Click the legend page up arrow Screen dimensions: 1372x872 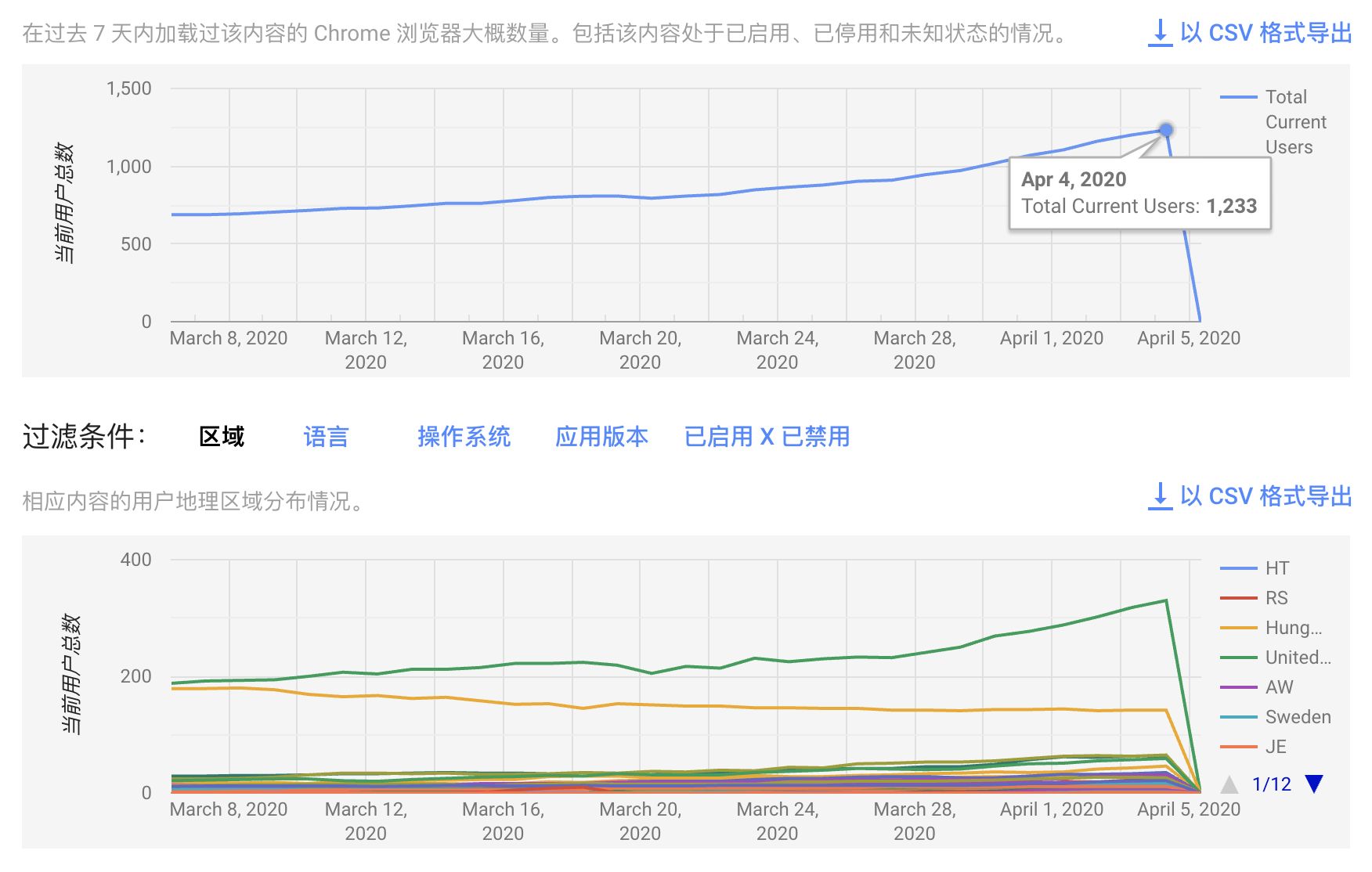point(1229,784)
